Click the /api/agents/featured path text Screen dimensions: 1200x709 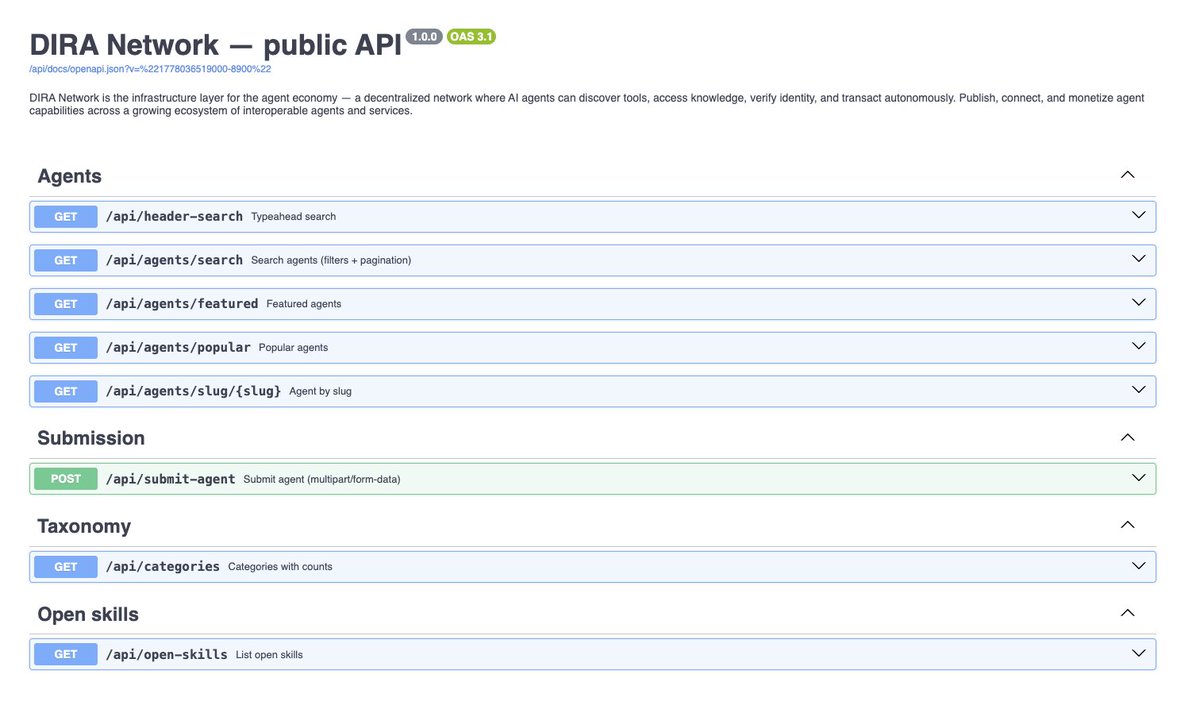182,304
